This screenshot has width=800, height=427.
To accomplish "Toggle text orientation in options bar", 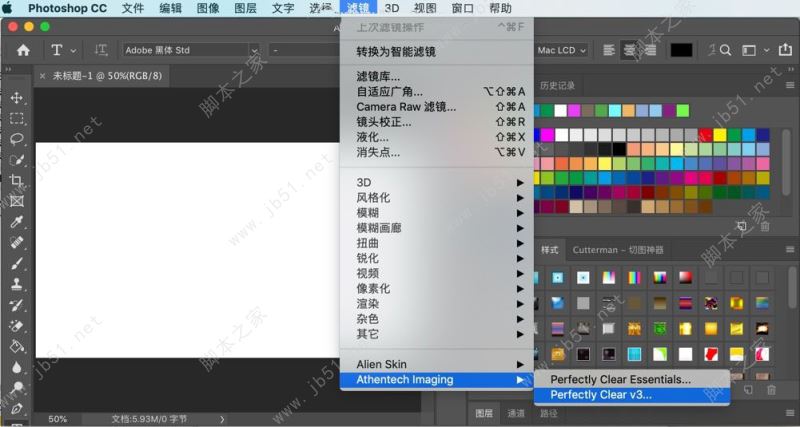I will click(x=101, y=50).
